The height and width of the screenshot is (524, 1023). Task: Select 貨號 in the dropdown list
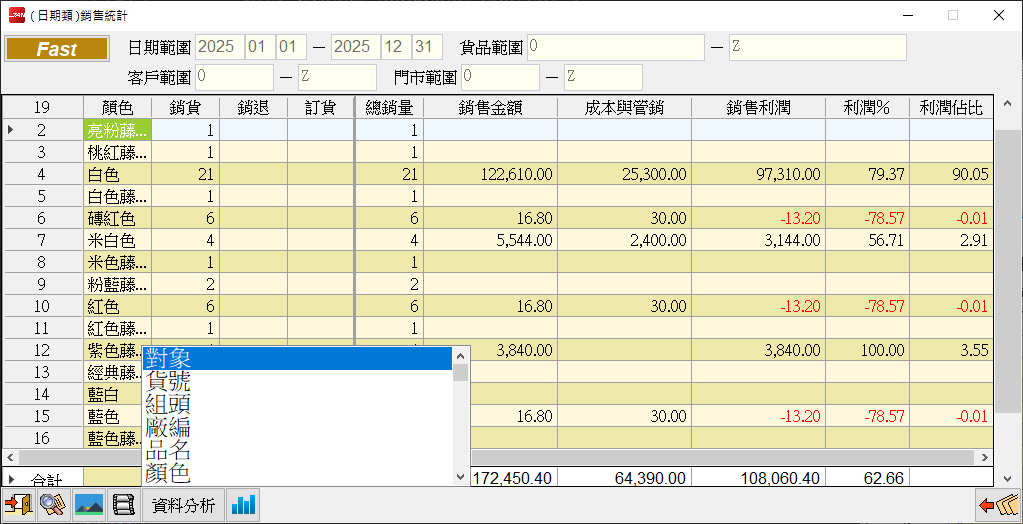(298, 381)
